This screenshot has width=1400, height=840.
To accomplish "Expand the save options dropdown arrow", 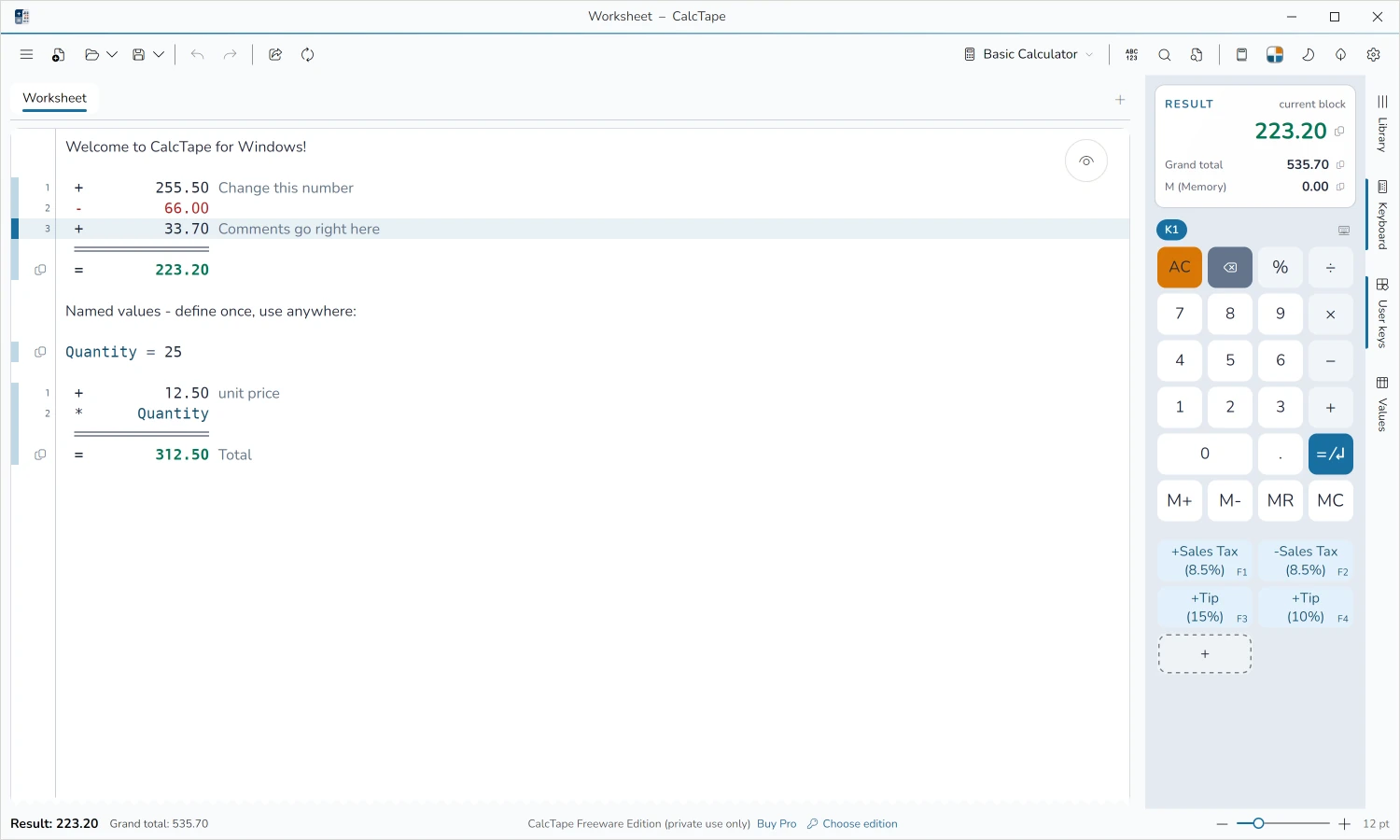I will tap(159, 55).
